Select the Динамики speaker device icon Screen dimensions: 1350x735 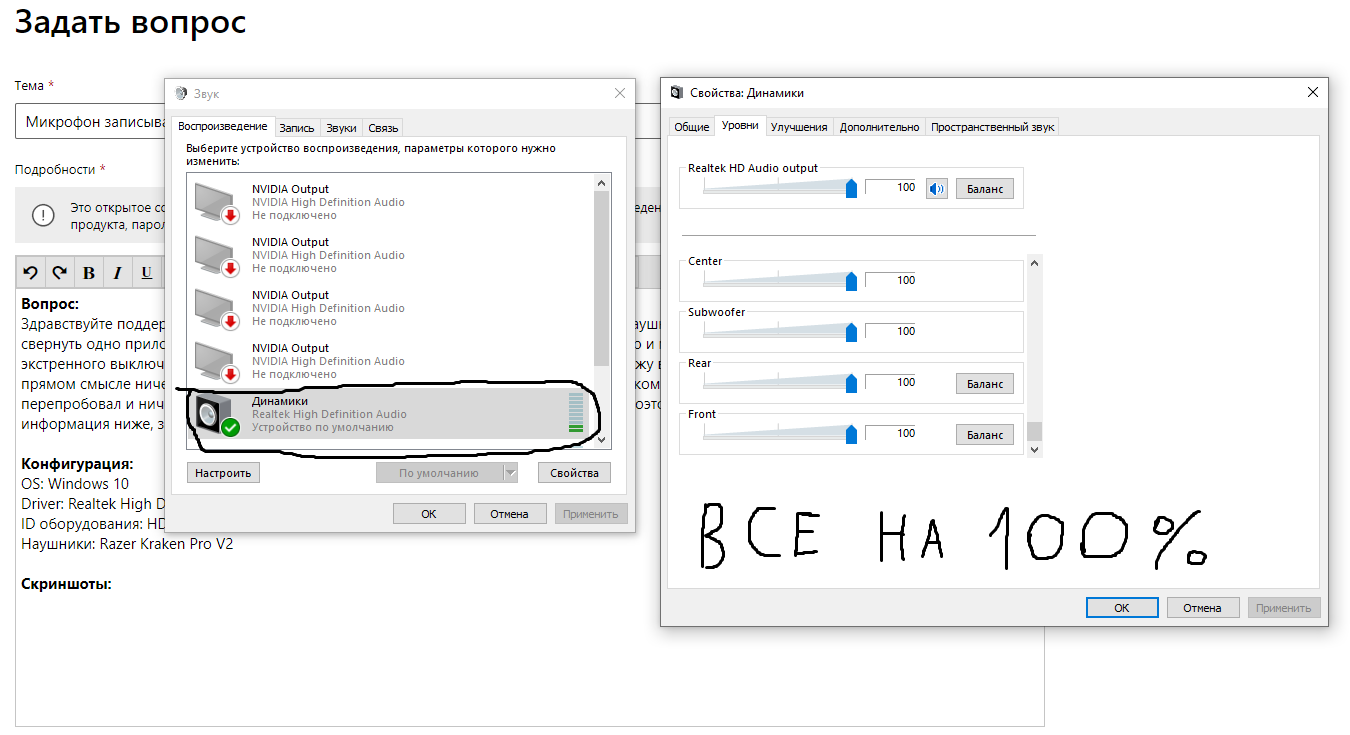(217, 414)
